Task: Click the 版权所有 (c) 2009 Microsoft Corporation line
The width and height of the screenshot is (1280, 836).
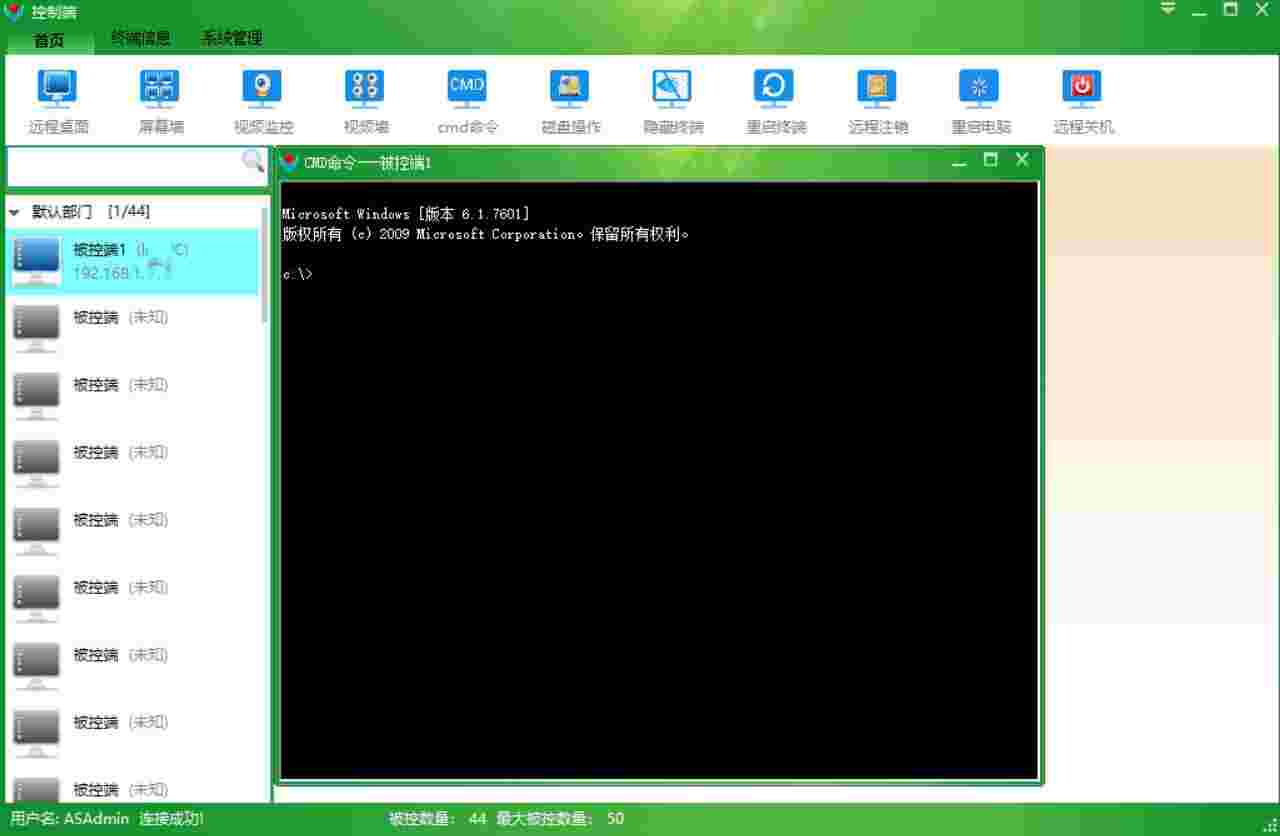Action: (x=486, y=234)
